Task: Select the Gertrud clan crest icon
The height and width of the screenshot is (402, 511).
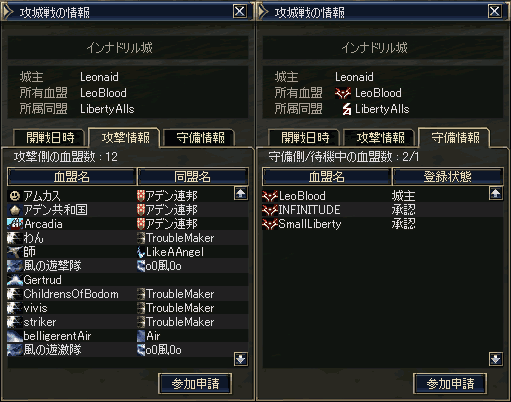Action: (x=15, y=280)
